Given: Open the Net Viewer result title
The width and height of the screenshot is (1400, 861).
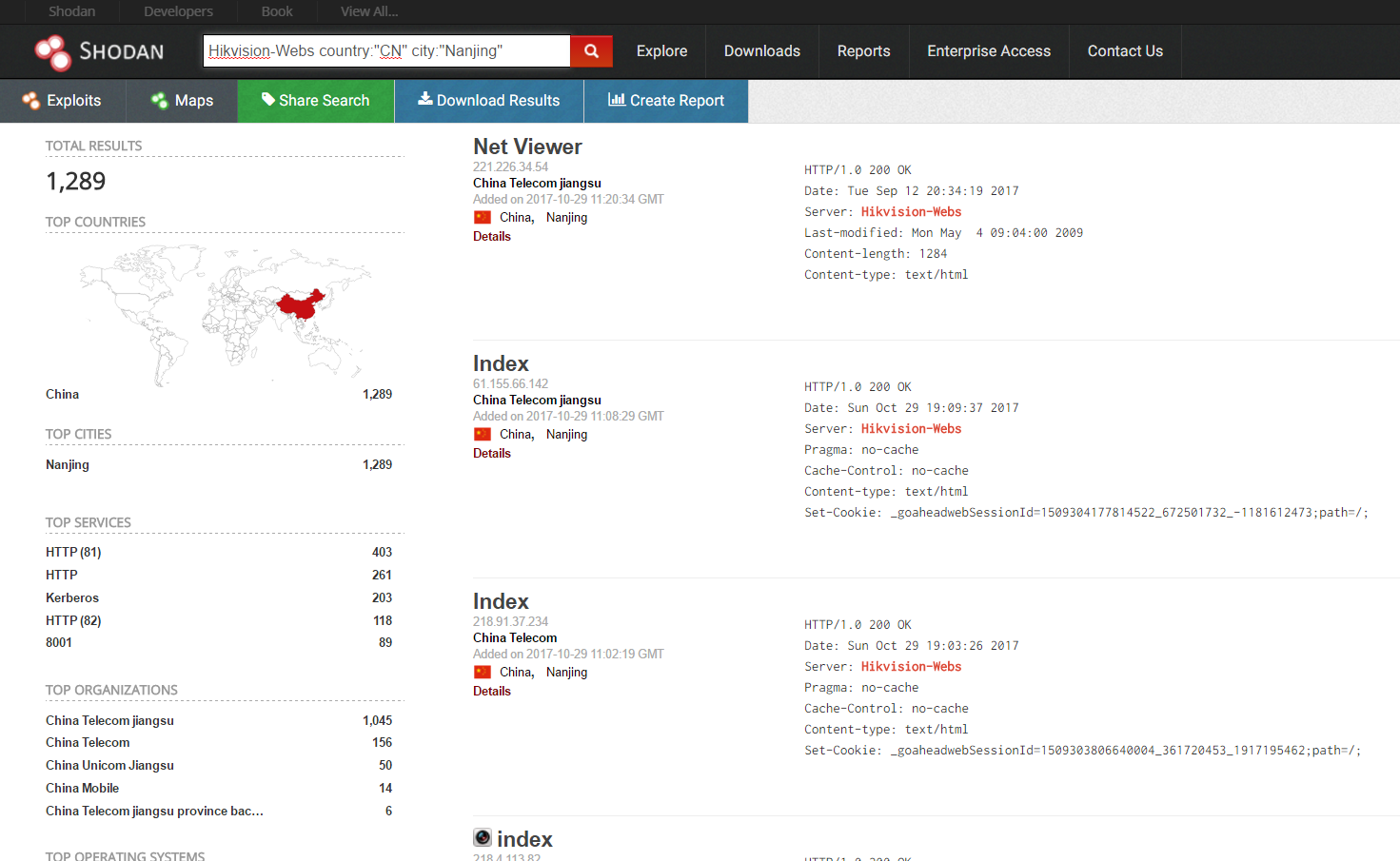Looking at the screenshot, I should (527, 147).
